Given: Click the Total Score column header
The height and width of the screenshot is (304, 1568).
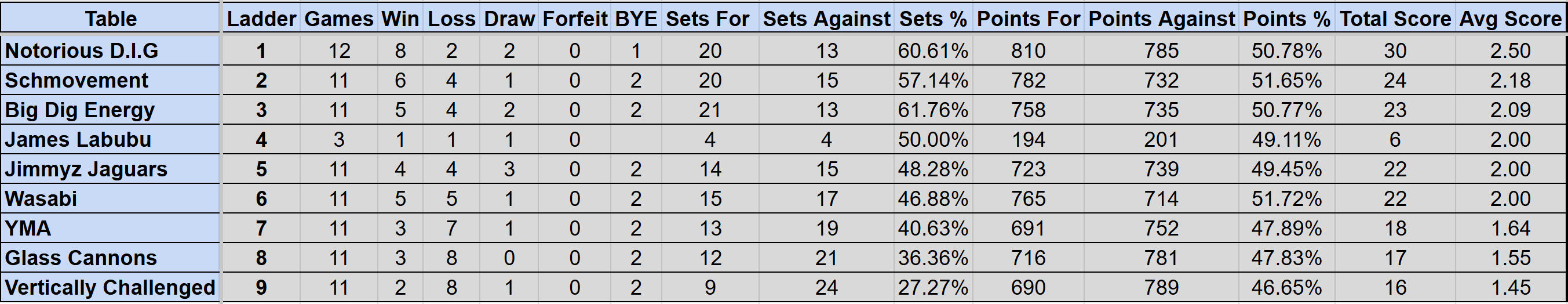Looking at the screenshot, I should [1395, 19].
